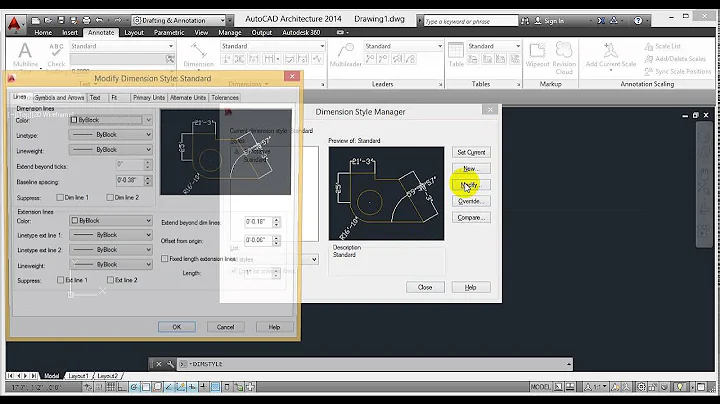The width and height of the screenshot is (720, 404).
Task: Open Scale List in Annotation Scaling
Action: tap(663, 46)
